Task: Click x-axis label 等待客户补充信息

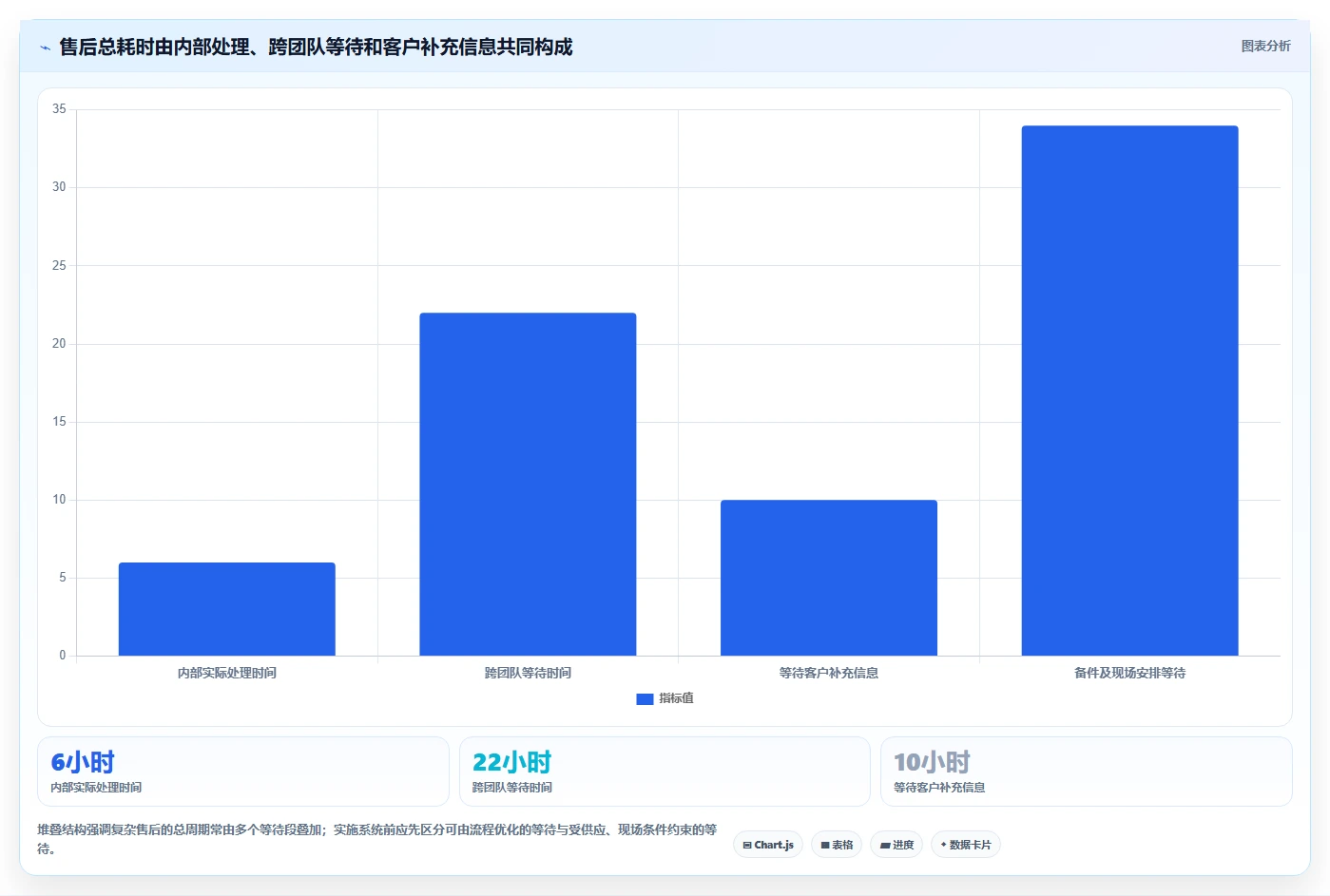Action: 829,673
